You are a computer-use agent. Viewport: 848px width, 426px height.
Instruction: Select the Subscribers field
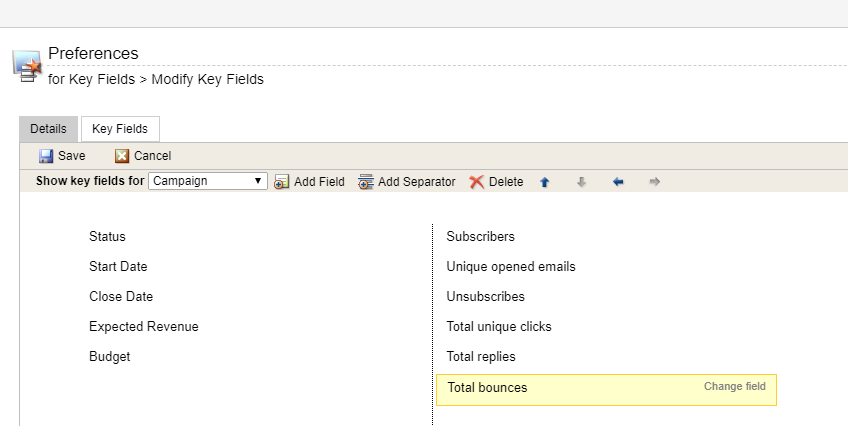tap(480, 237)
